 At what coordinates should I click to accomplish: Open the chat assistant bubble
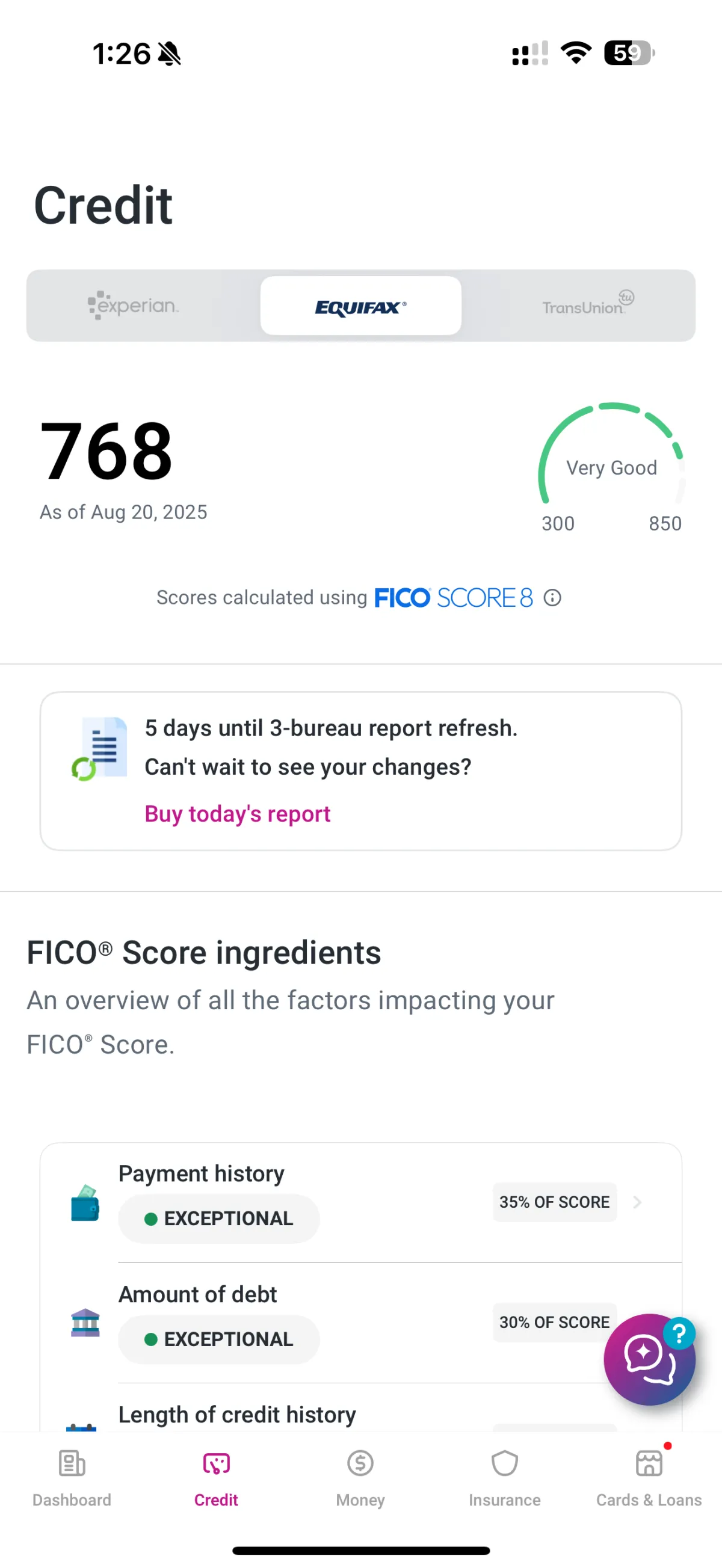[x=649, y=1359]
